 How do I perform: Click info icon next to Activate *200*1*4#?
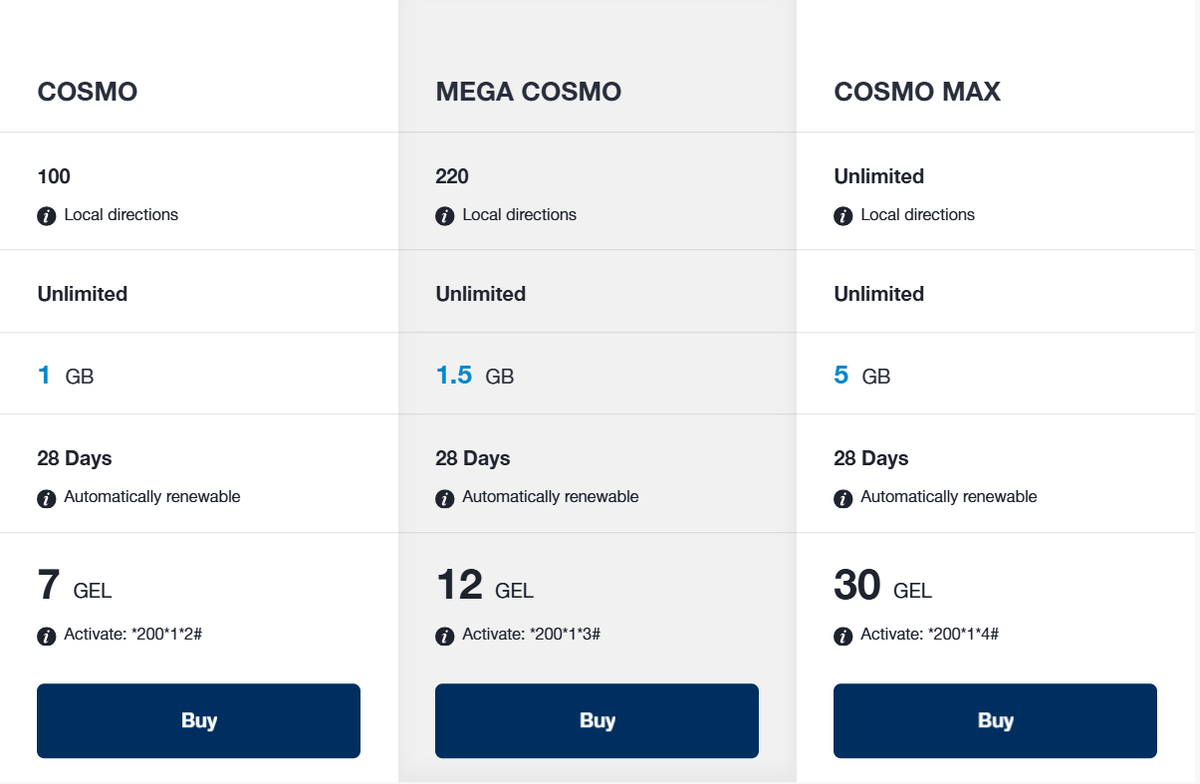[843, 636]
